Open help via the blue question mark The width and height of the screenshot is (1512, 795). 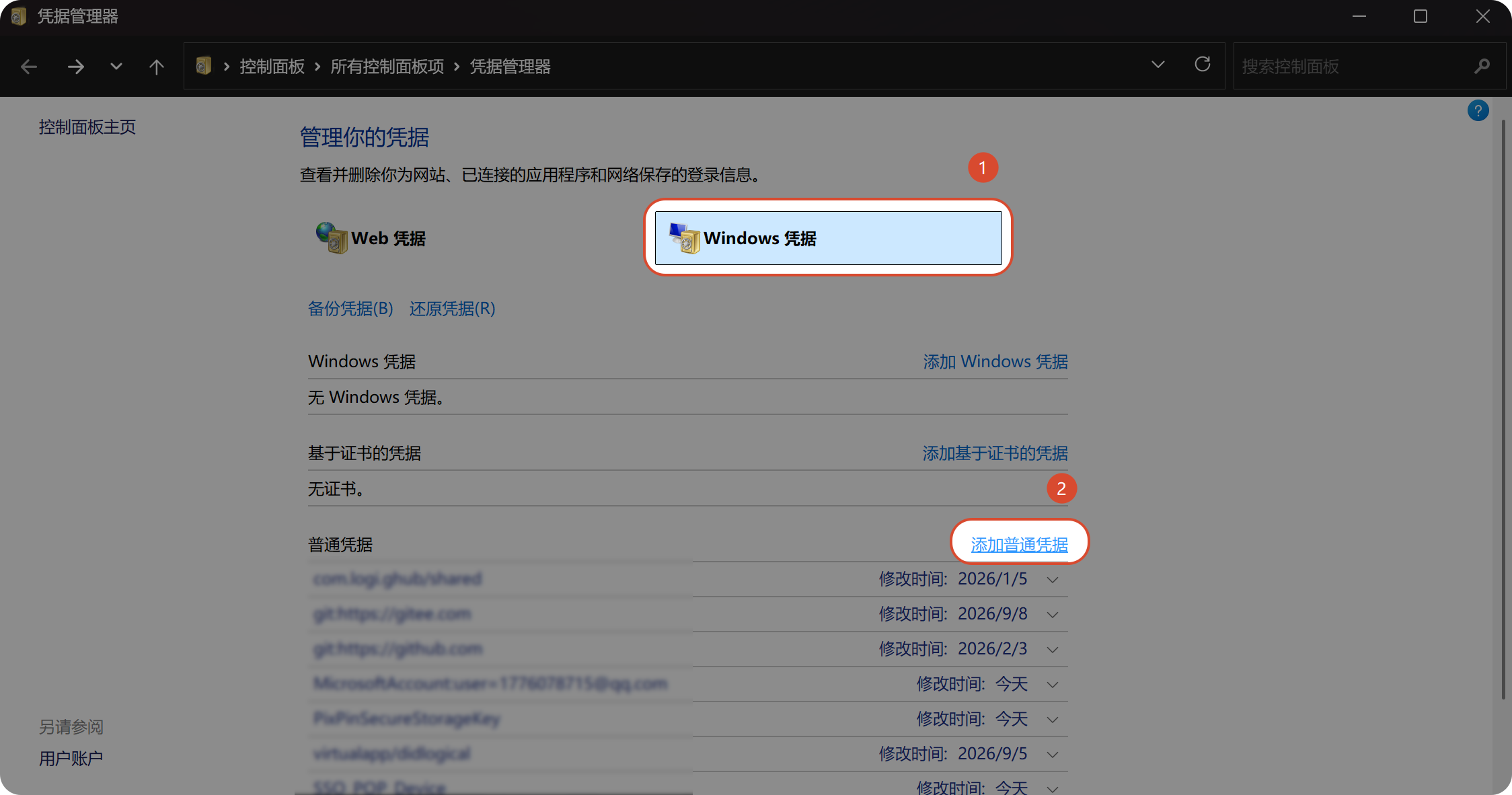(x=1478, y=110)
